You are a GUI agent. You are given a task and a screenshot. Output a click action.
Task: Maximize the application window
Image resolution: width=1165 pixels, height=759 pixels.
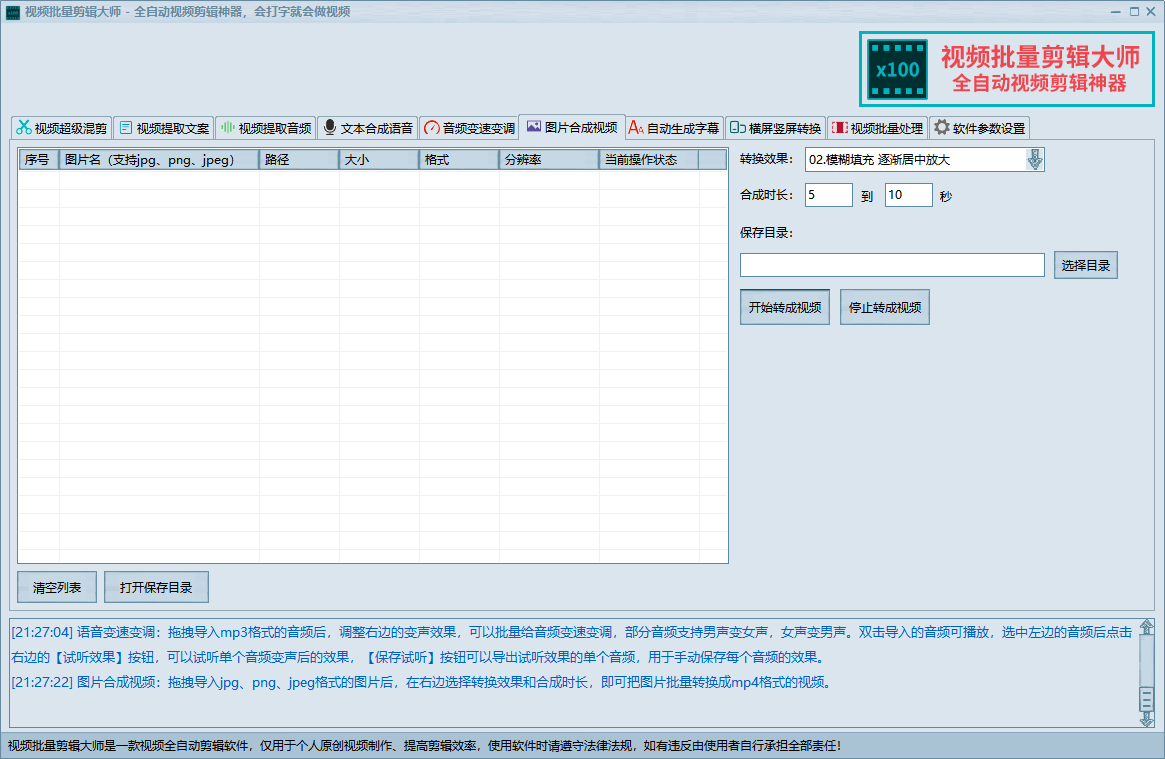click(x=1134, y=11)
